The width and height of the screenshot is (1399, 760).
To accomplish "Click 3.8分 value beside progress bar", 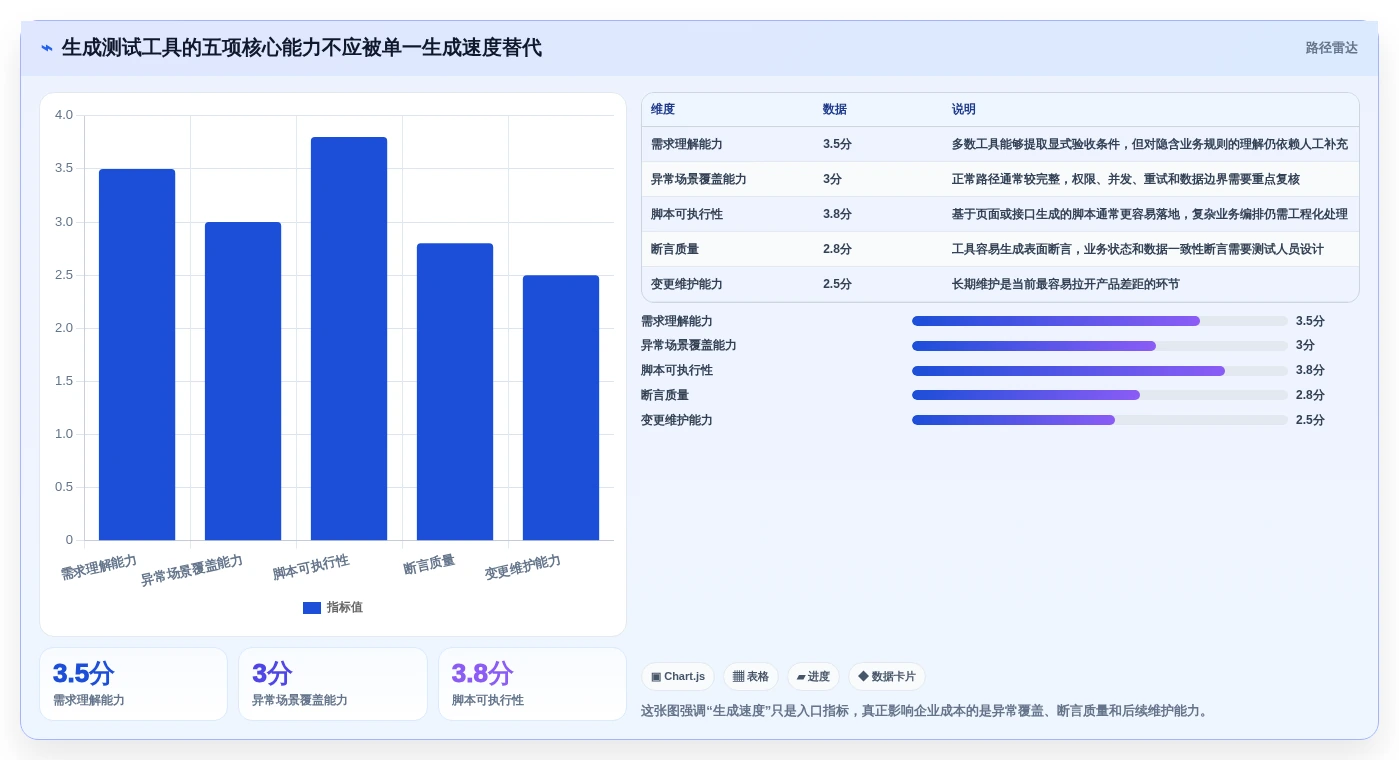I will pos(1310,371).
